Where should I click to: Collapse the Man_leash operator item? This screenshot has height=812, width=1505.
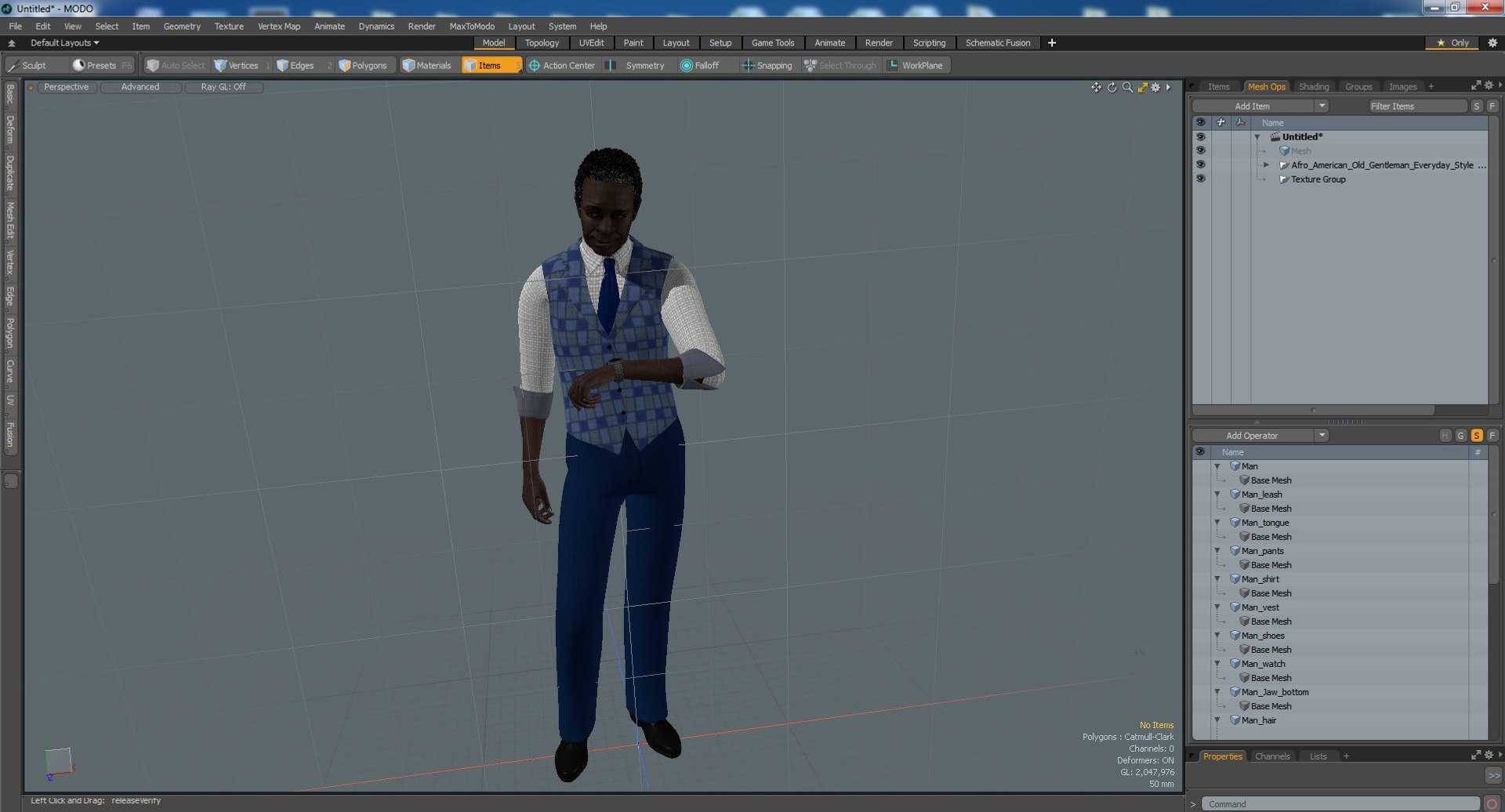[x=1217, y=495]
